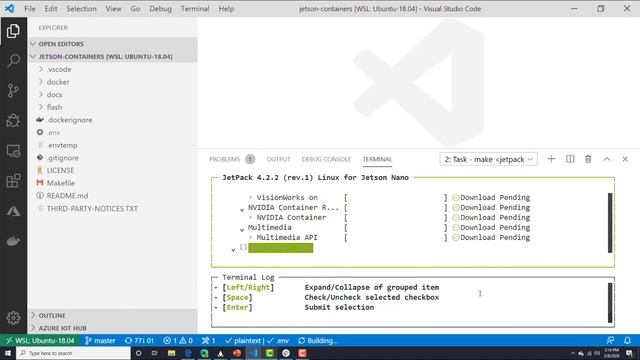
Task: Open the Azure view in activity bar
Action: [13, 211]
